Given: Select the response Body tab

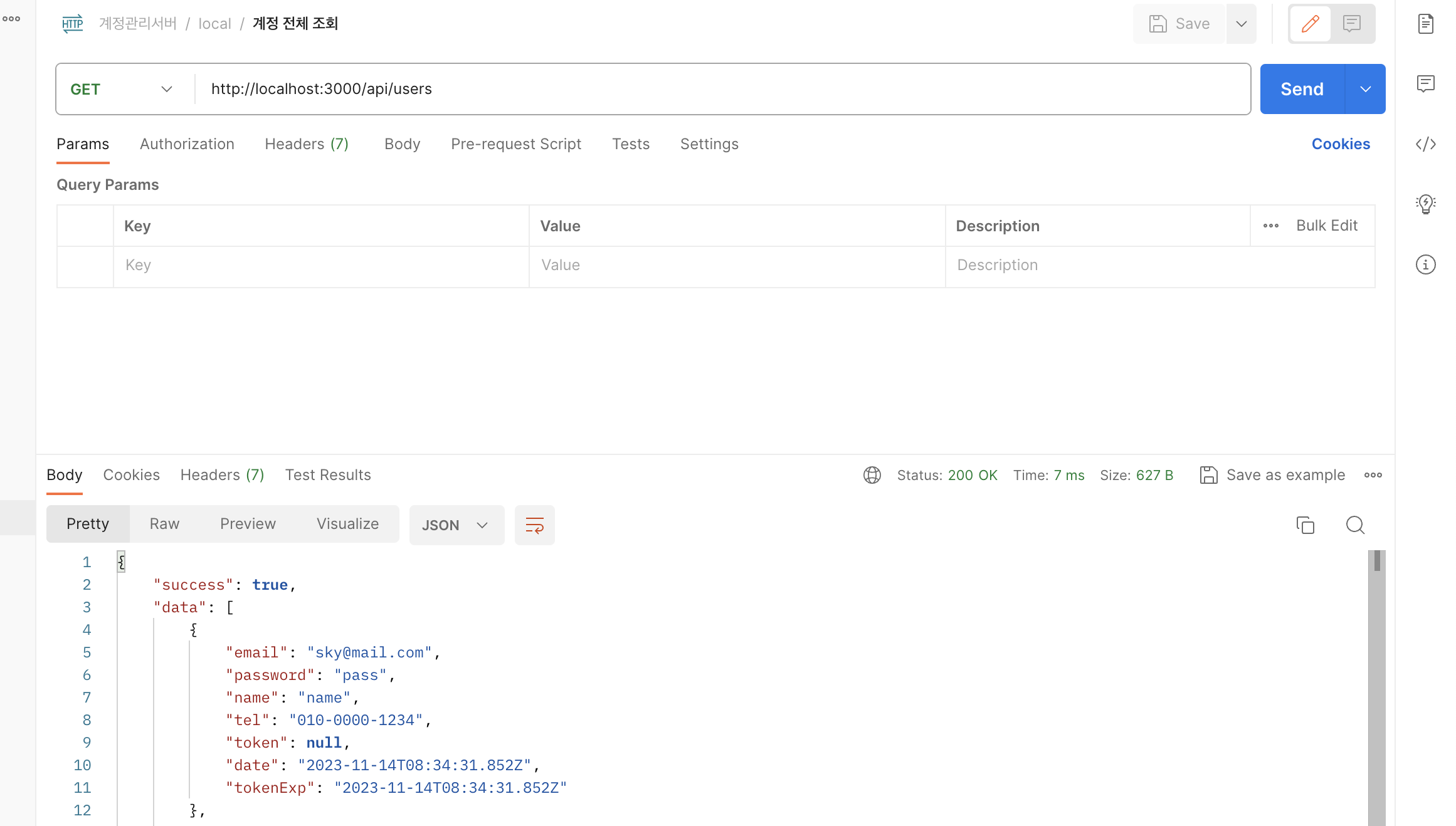Looking at the screenshot, I should click(x=65, y=475).
